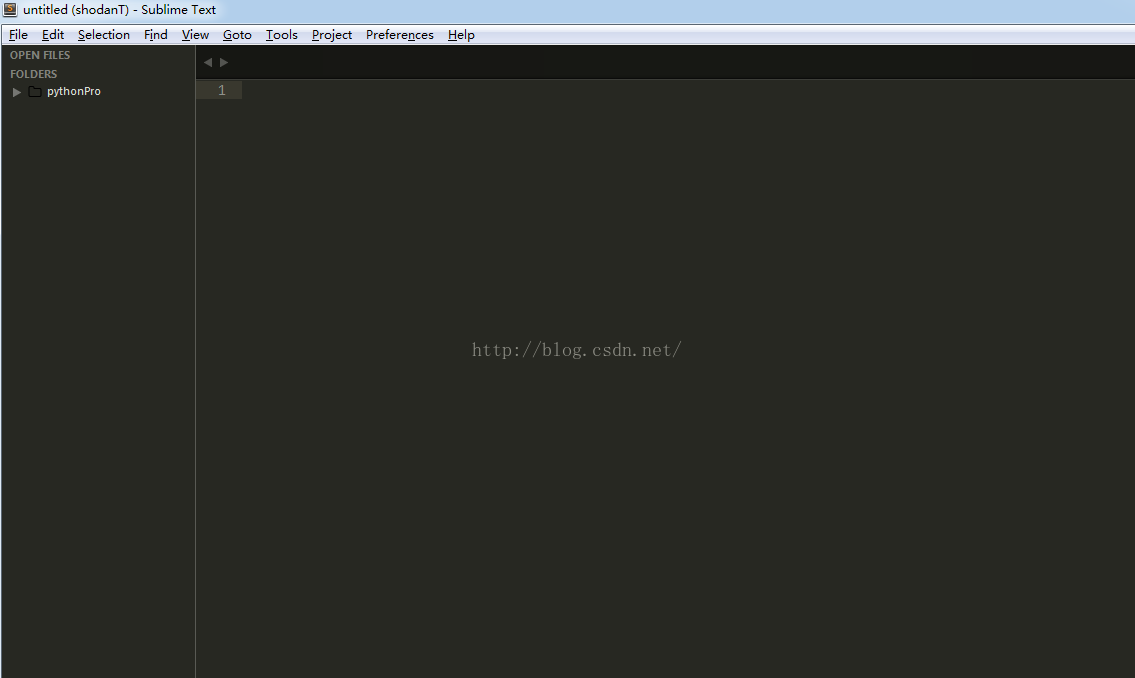Open the File menu
The height and width of the screenshot is (678, 1135).
18,35
